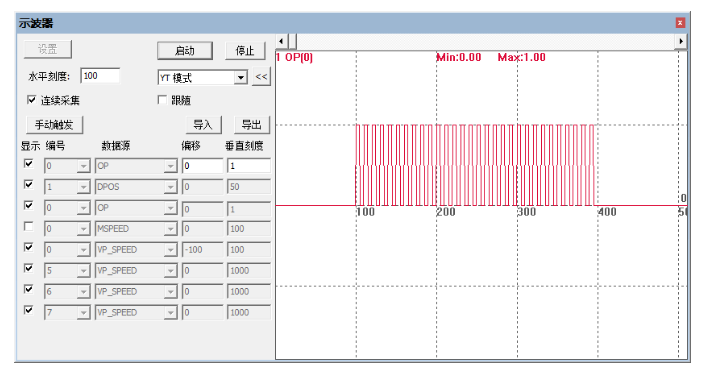Viewport: 707px width, 378px height.
Task: Click the '1 OP(0)' channel label
Action: pos(294,57)
